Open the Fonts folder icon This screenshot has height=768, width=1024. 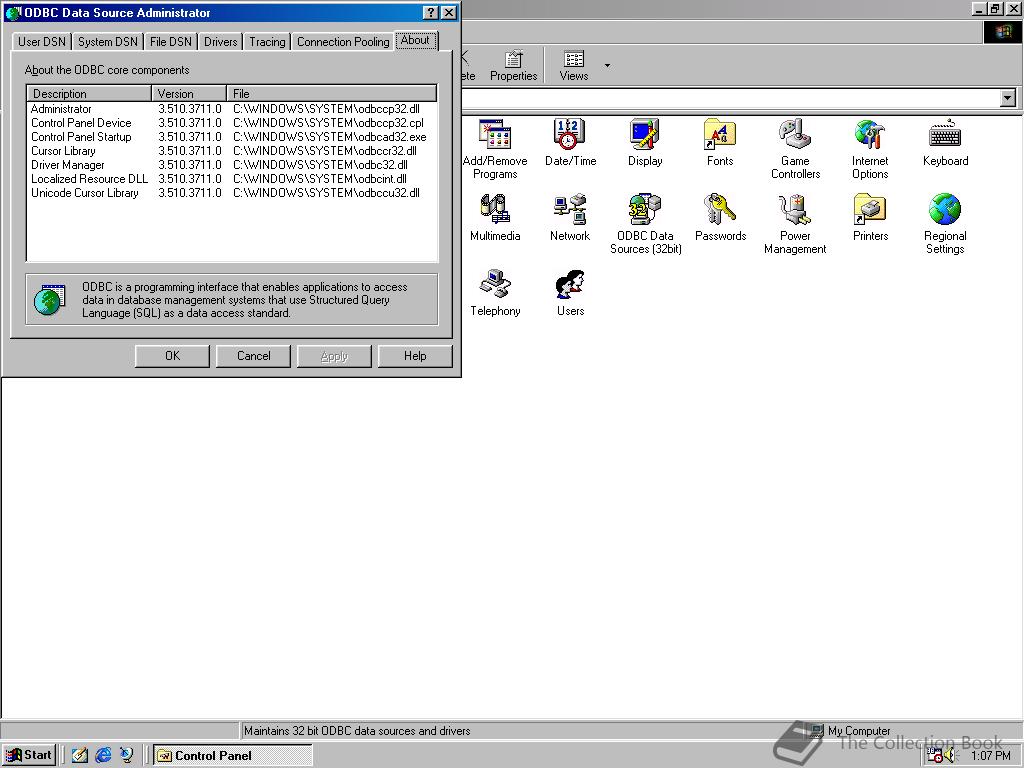(x=720, y=142)
